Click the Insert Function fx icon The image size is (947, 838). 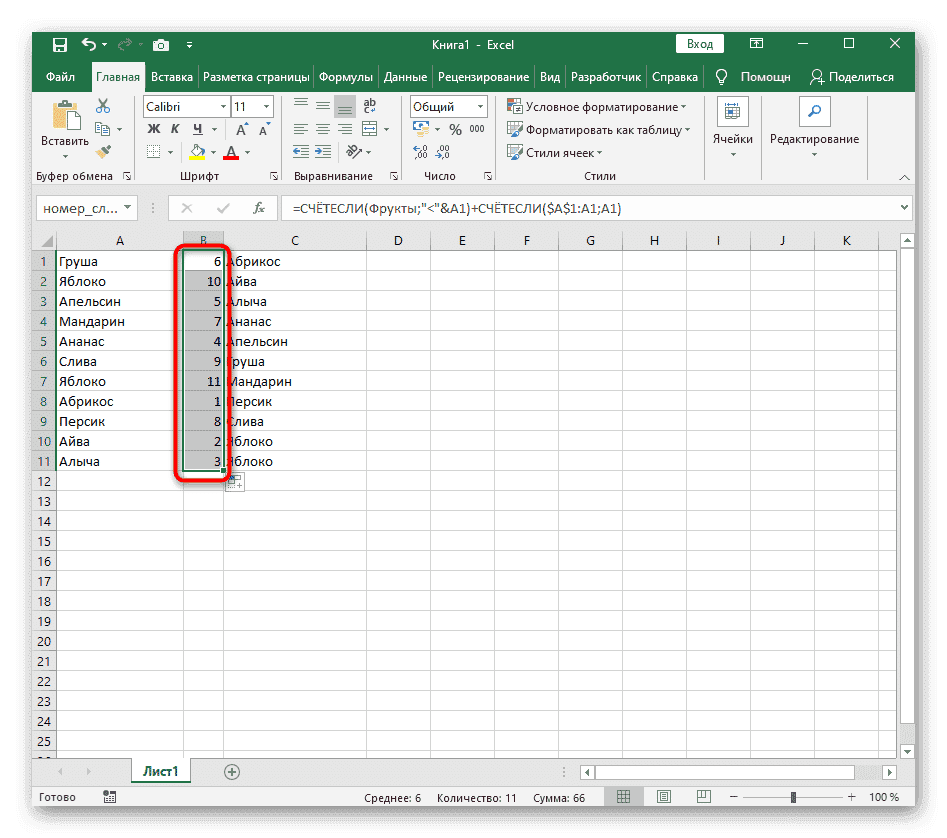[258, 208]
